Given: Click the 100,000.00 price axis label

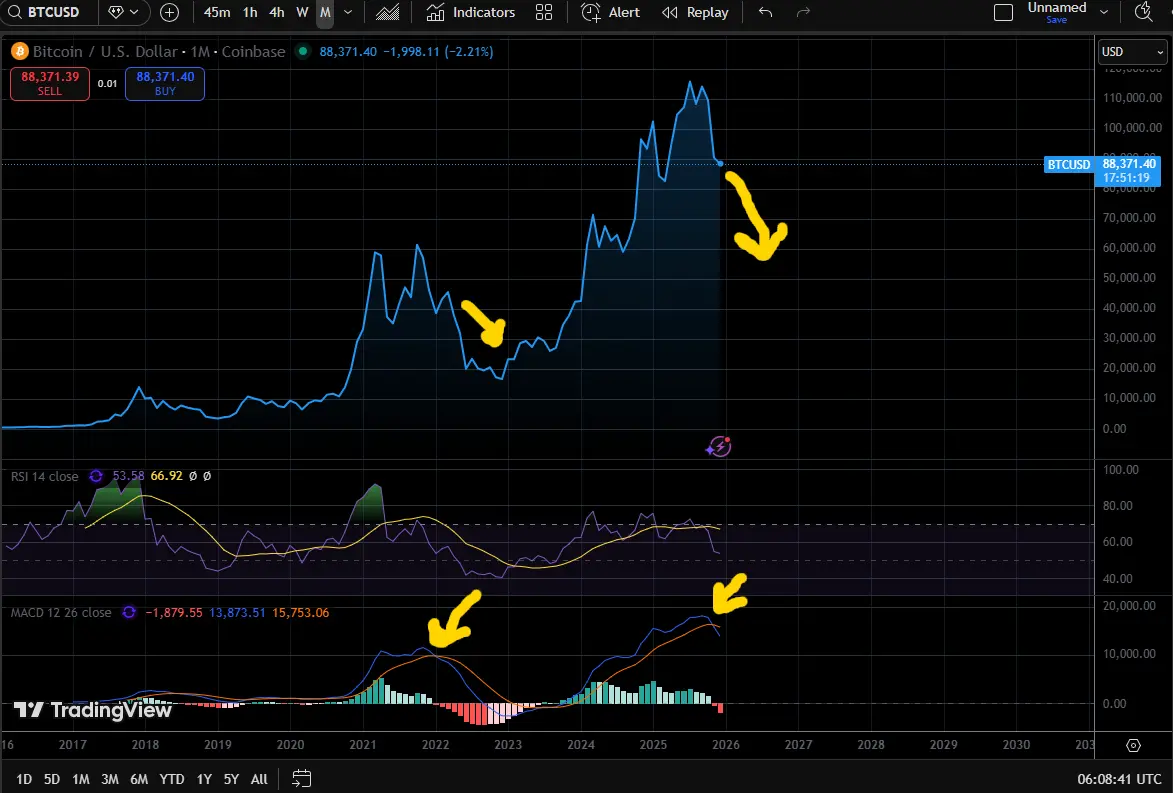Looking at the screenshot, I should [x=1133, y=127].
